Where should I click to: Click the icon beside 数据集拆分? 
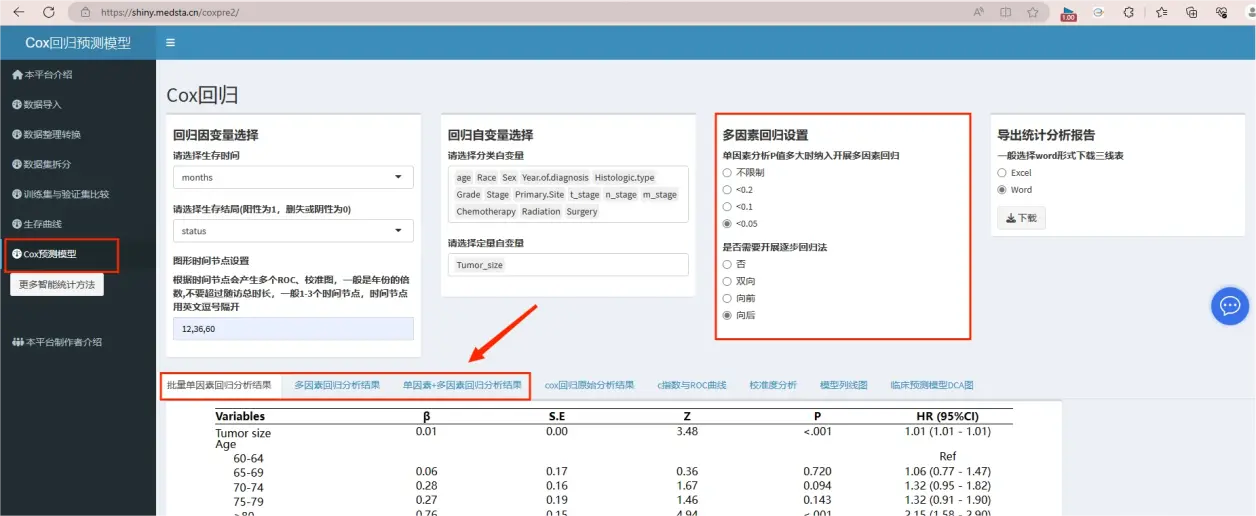(x=16, y=164)
